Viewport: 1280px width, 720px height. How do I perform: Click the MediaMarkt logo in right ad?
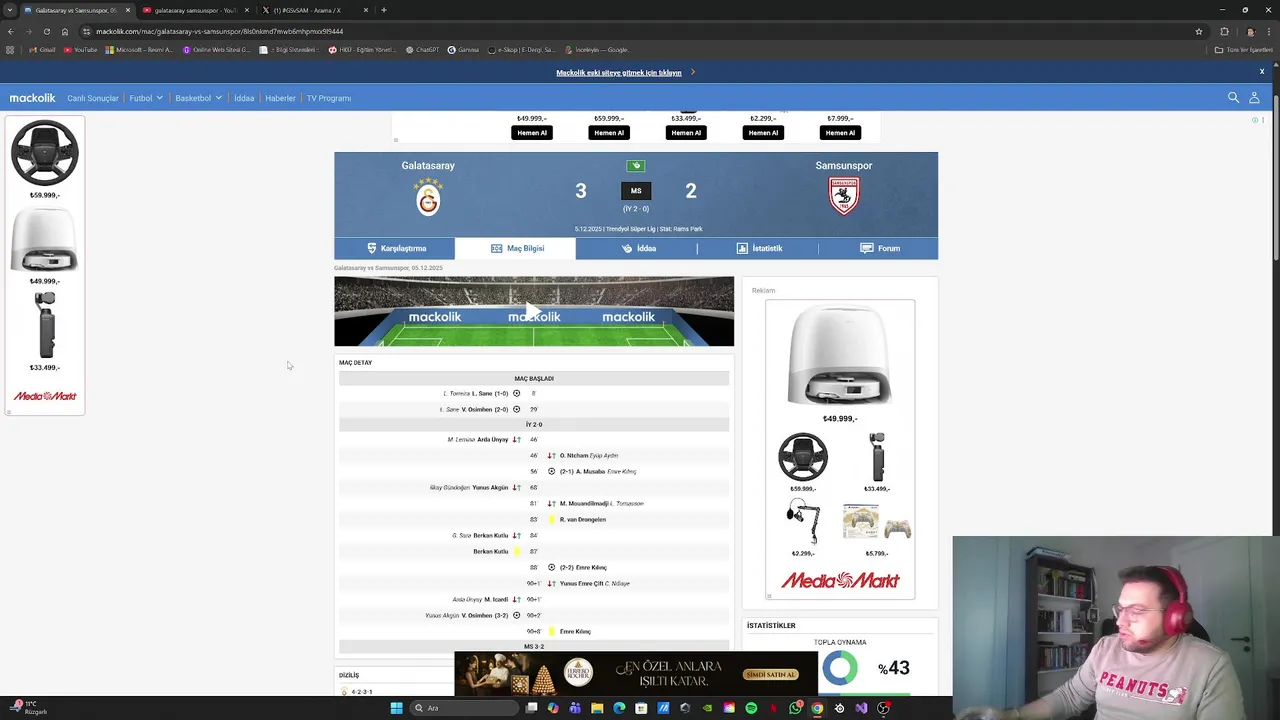point(840,580)
